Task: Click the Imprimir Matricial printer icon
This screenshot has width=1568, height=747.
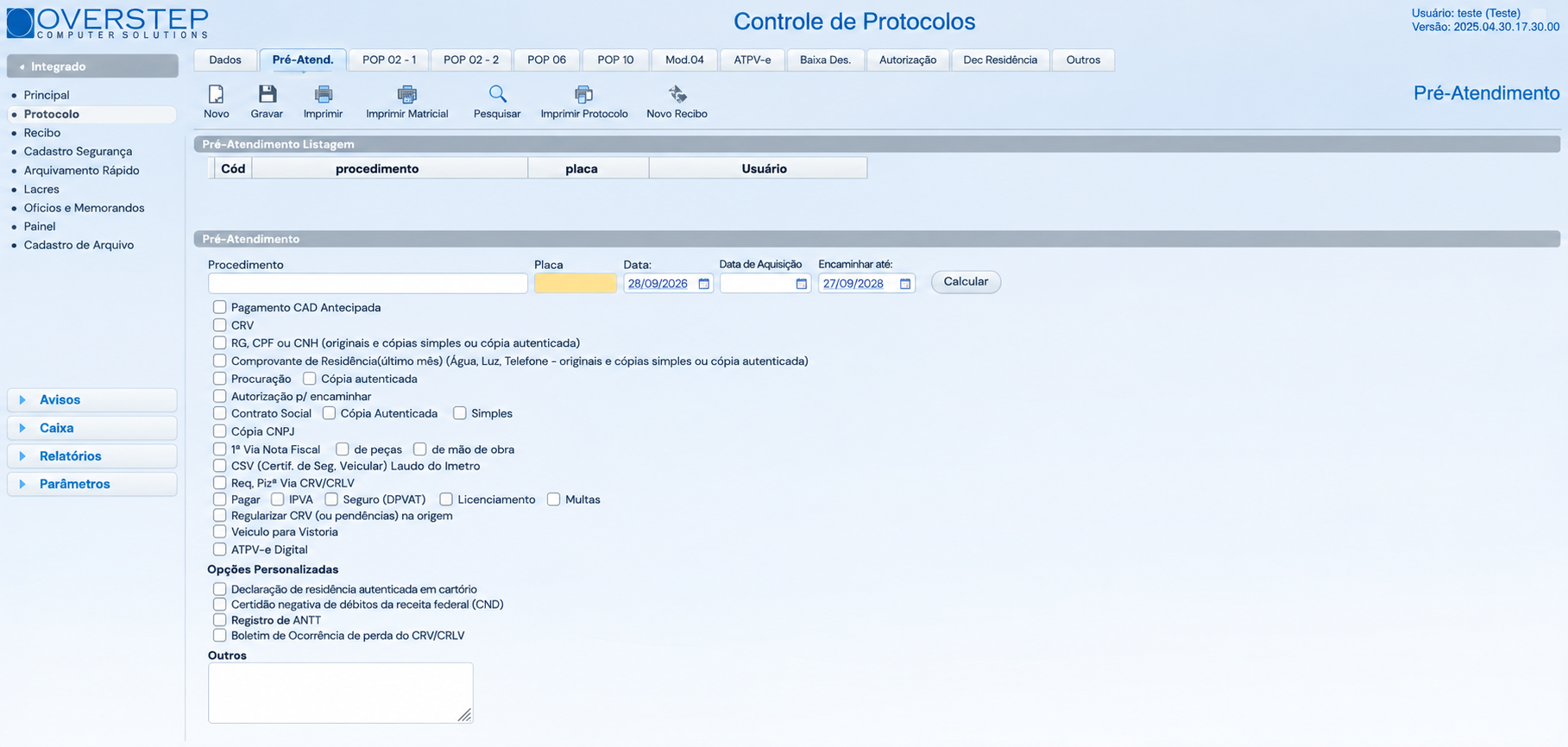Action: (406, 94)
